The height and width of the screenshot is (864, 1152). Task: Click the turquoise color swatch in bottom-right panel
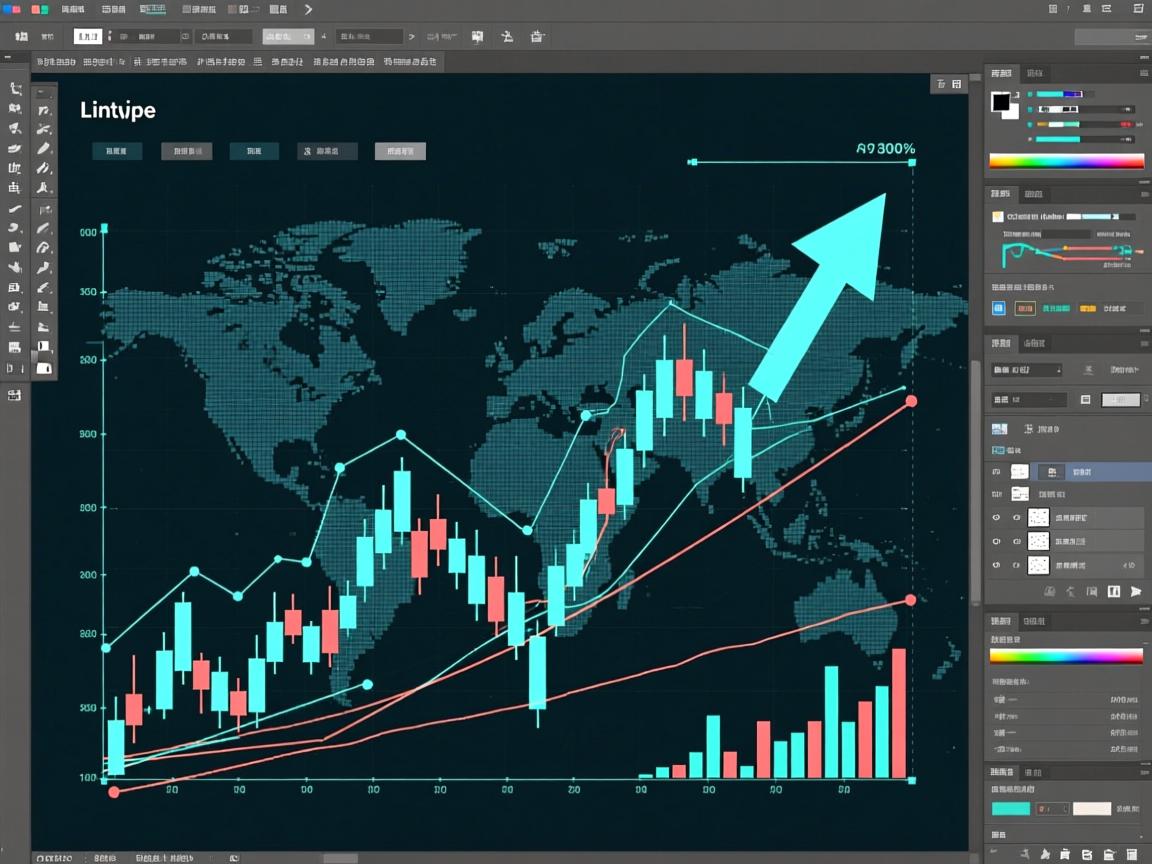coord(1009,808)
